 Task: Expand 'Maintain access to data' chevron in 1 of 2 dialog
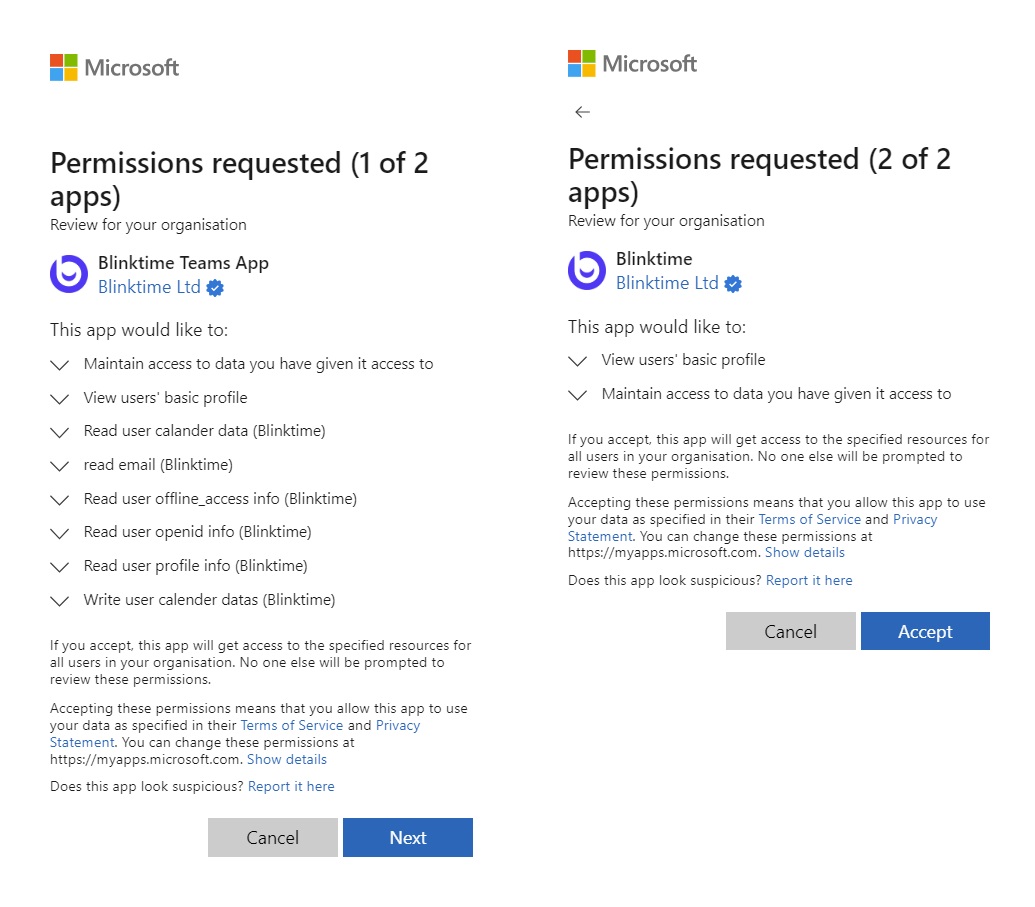pyautogui.click(x=60, y=365)
